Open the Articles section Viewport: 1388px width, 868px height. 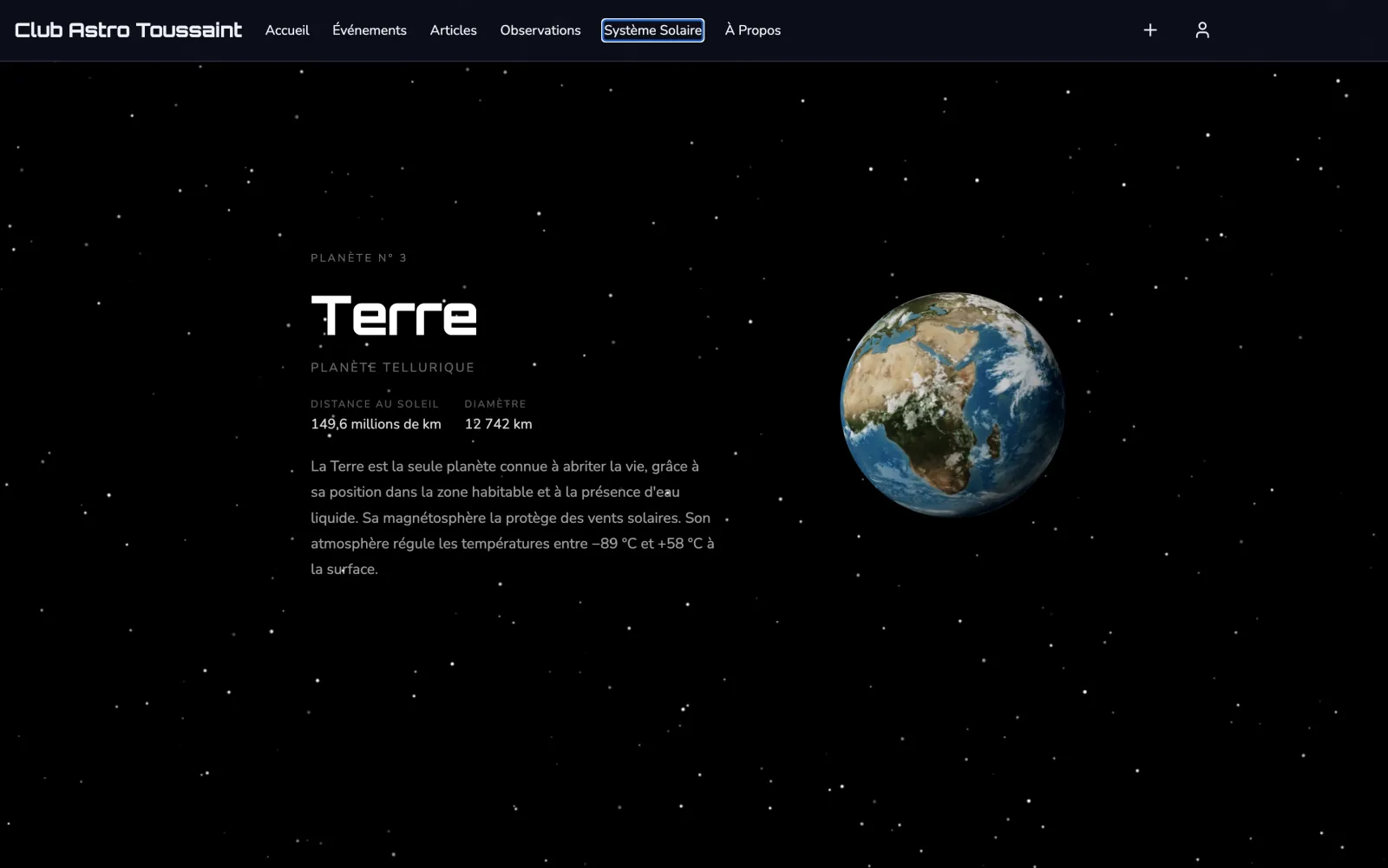(454, 30)
